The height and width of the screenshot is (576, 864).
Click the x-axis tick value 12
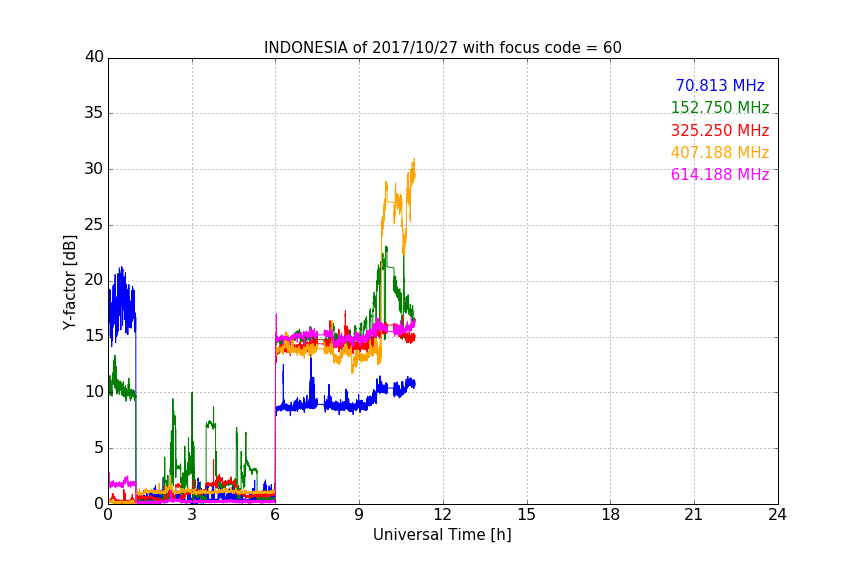[x=443, y=515]
